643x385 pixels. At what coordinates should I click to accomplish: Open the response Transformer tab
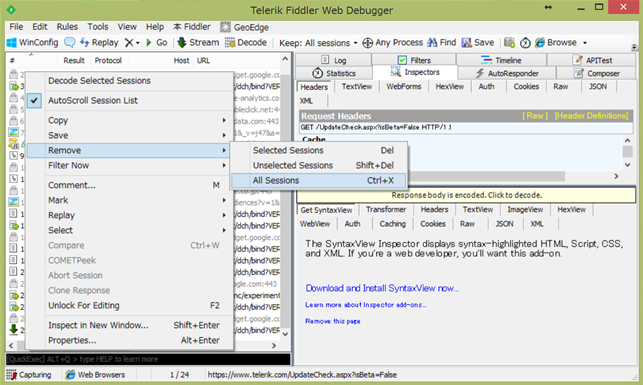point(385,210)
